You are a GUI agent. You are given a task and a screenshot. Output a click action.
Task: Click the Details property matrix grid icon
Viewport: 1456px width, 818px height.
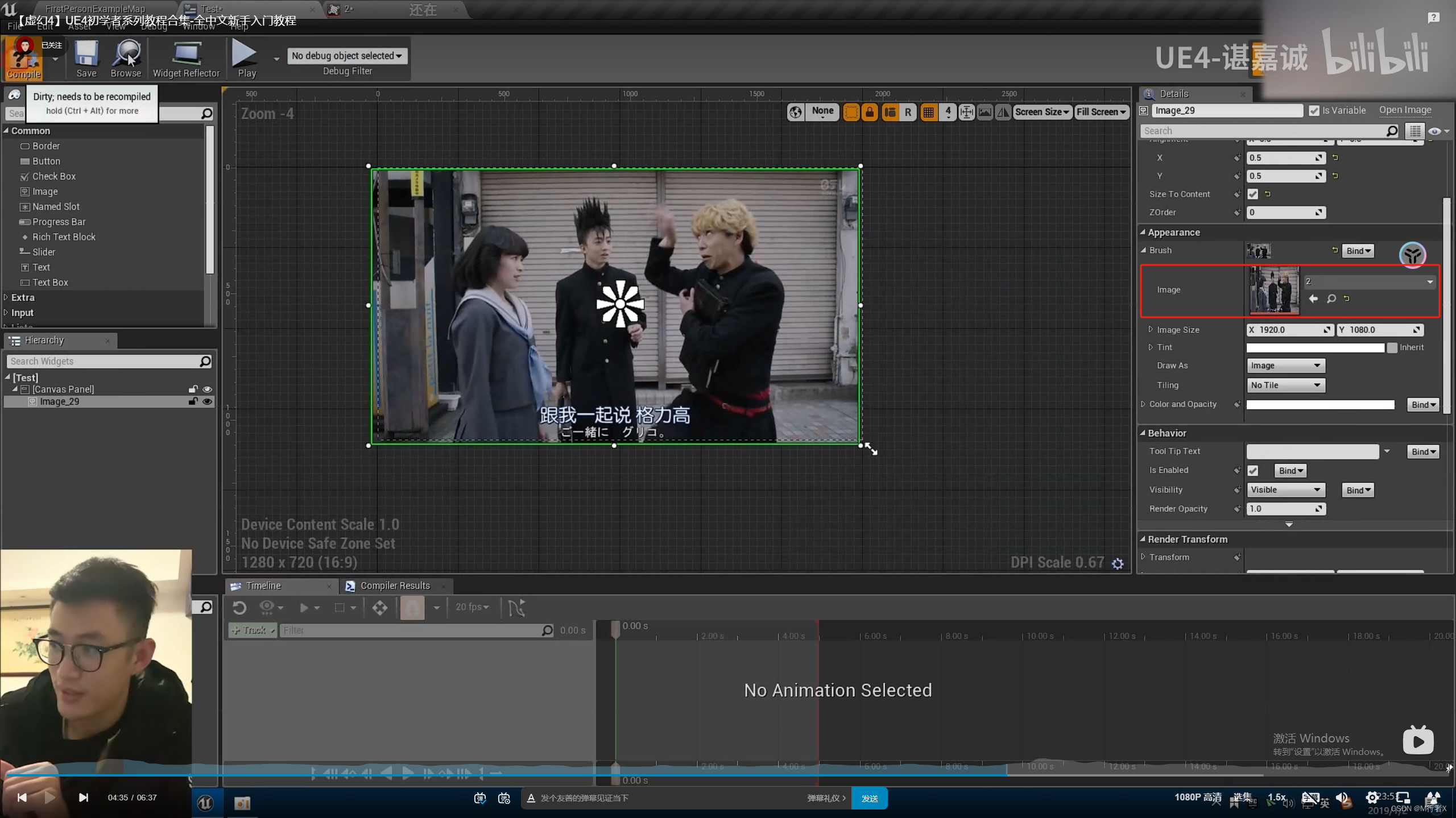(1414, 131)
